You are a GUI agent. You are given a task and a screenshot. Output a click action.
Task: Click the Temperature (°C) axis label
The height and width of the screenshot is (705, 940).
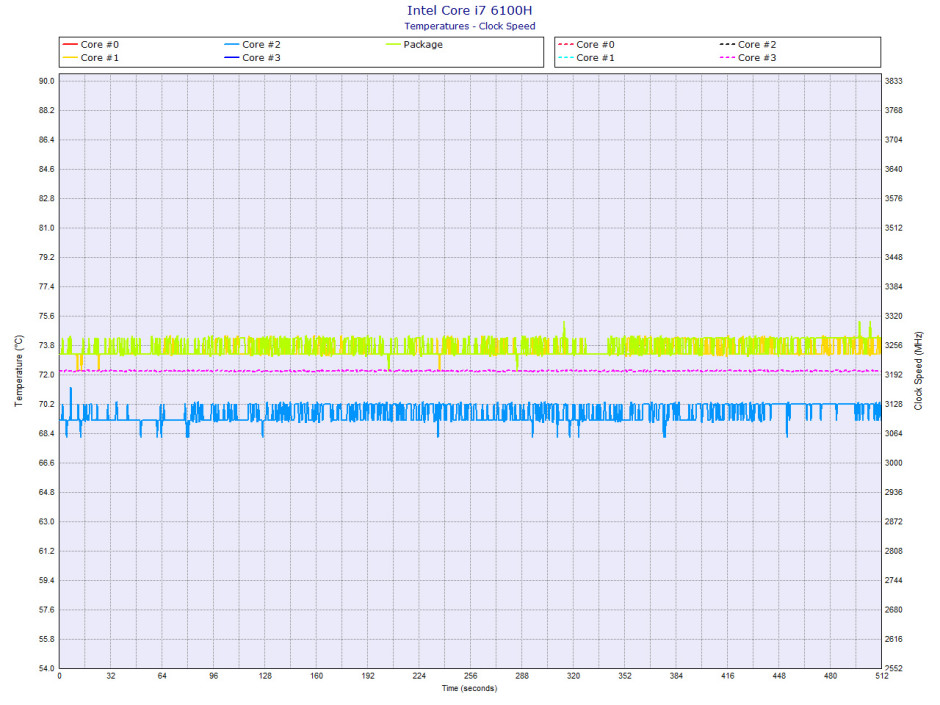(19, 371)
